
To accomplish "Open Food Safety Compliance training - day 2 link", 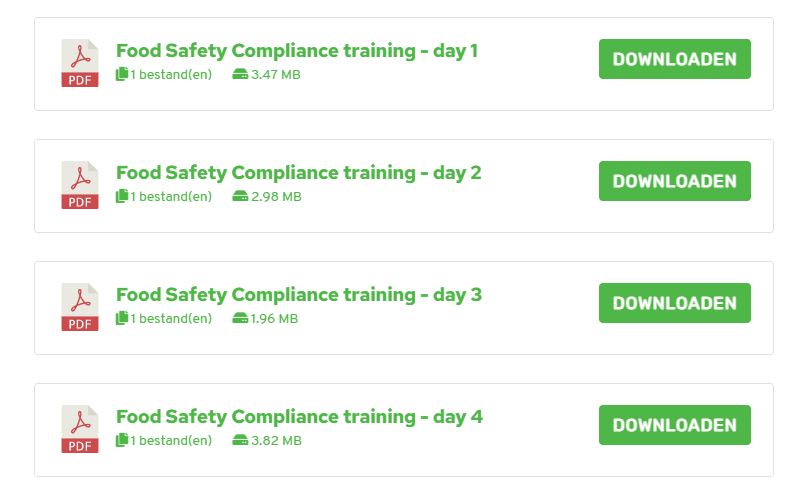I will coord(298,173).
